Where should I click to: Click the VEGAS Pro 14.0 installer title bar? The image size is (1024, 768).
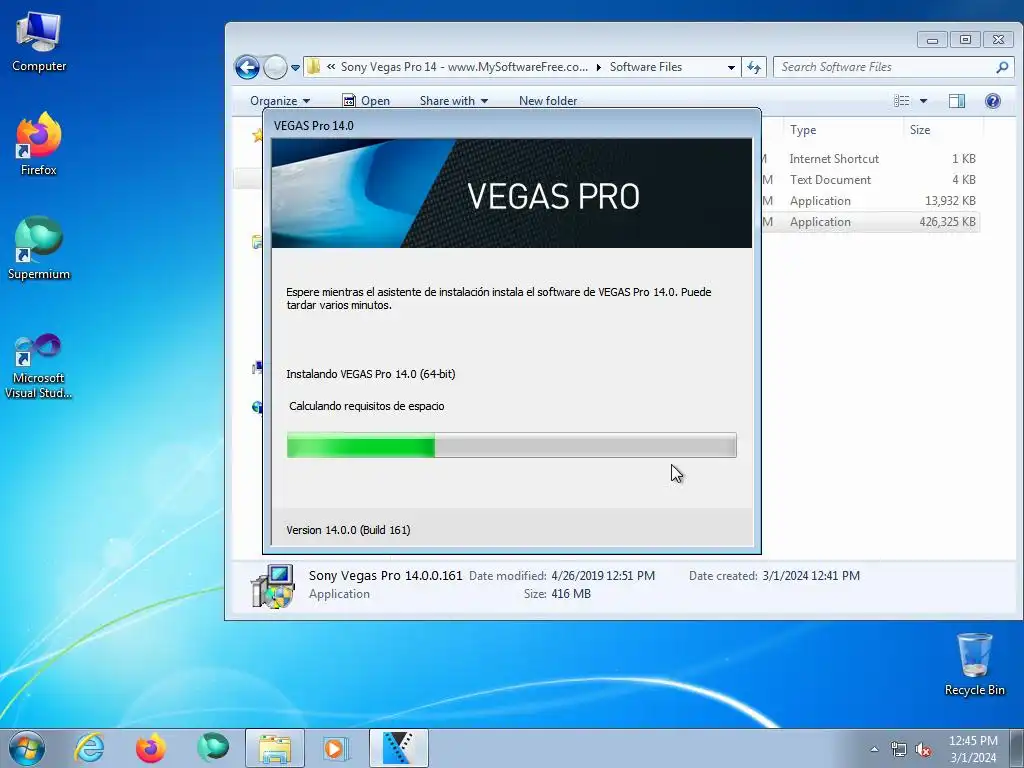click(x=511, y=125)
